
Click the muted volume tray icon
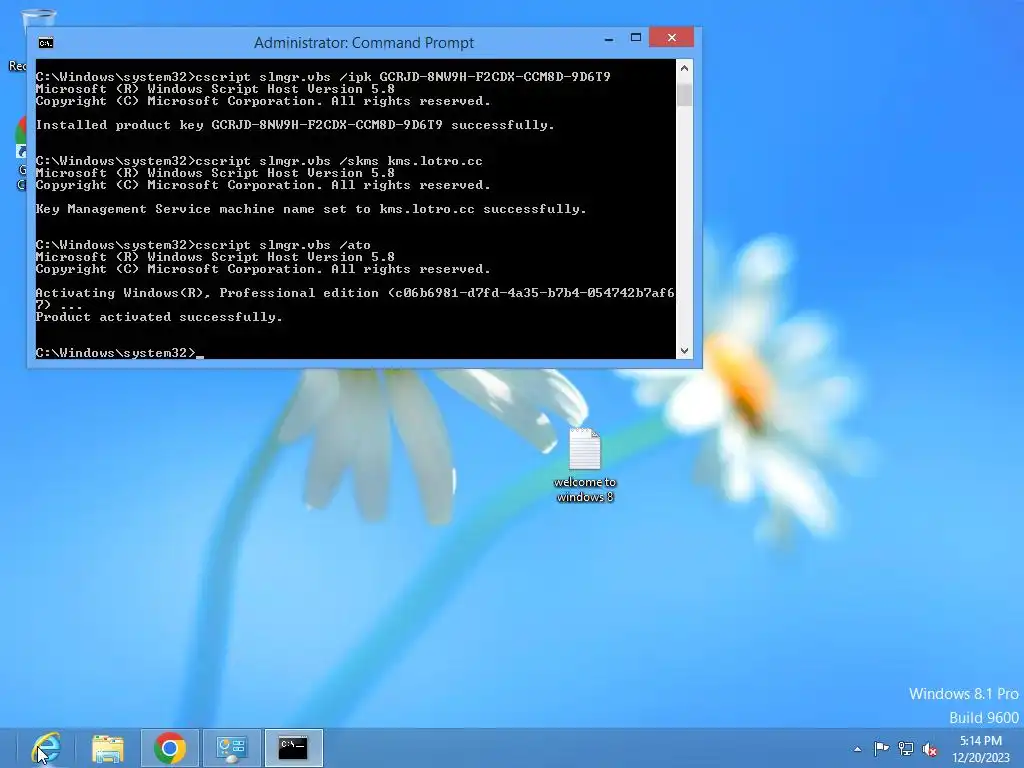point(929,749)
